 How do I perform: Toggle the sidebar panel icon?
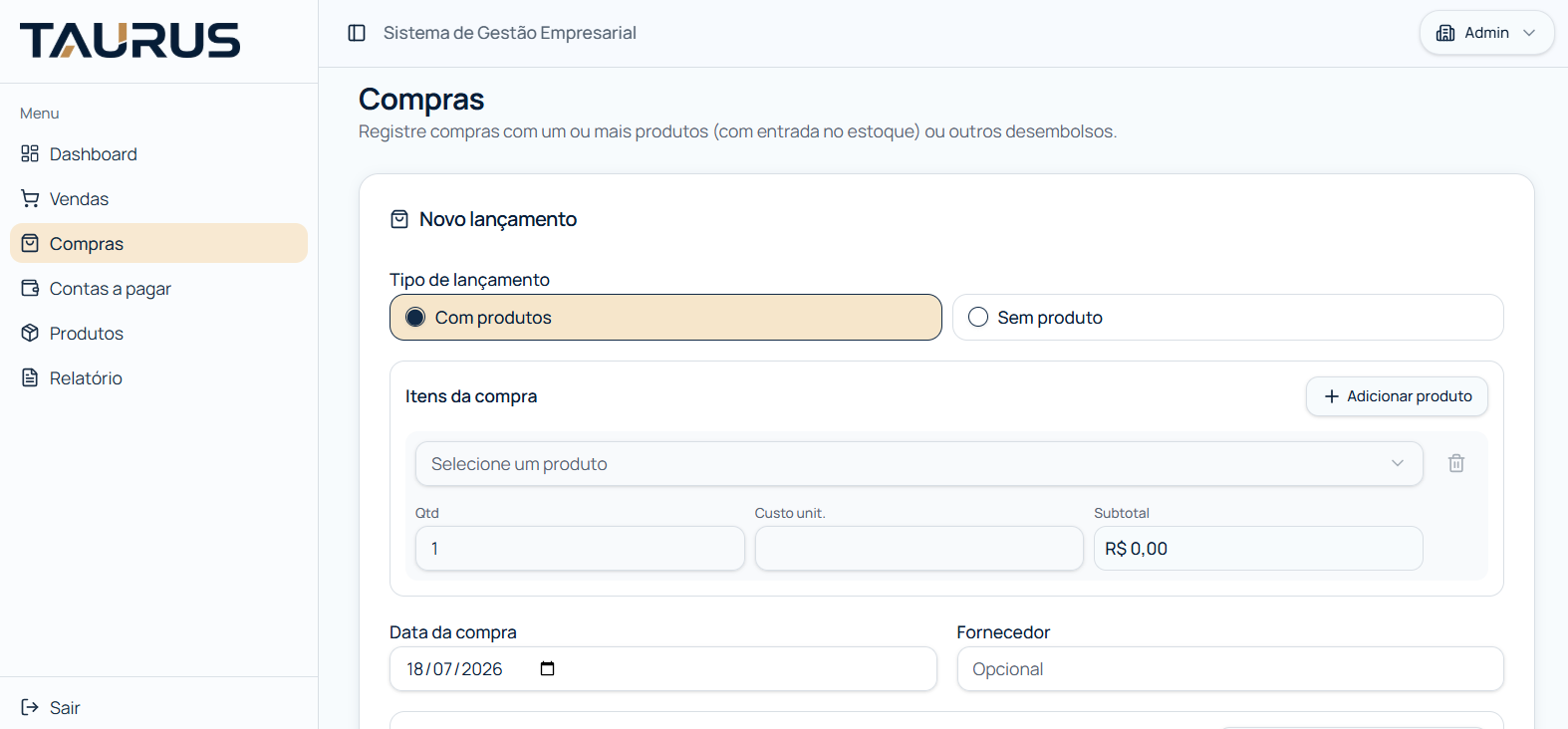pos(357,33)
